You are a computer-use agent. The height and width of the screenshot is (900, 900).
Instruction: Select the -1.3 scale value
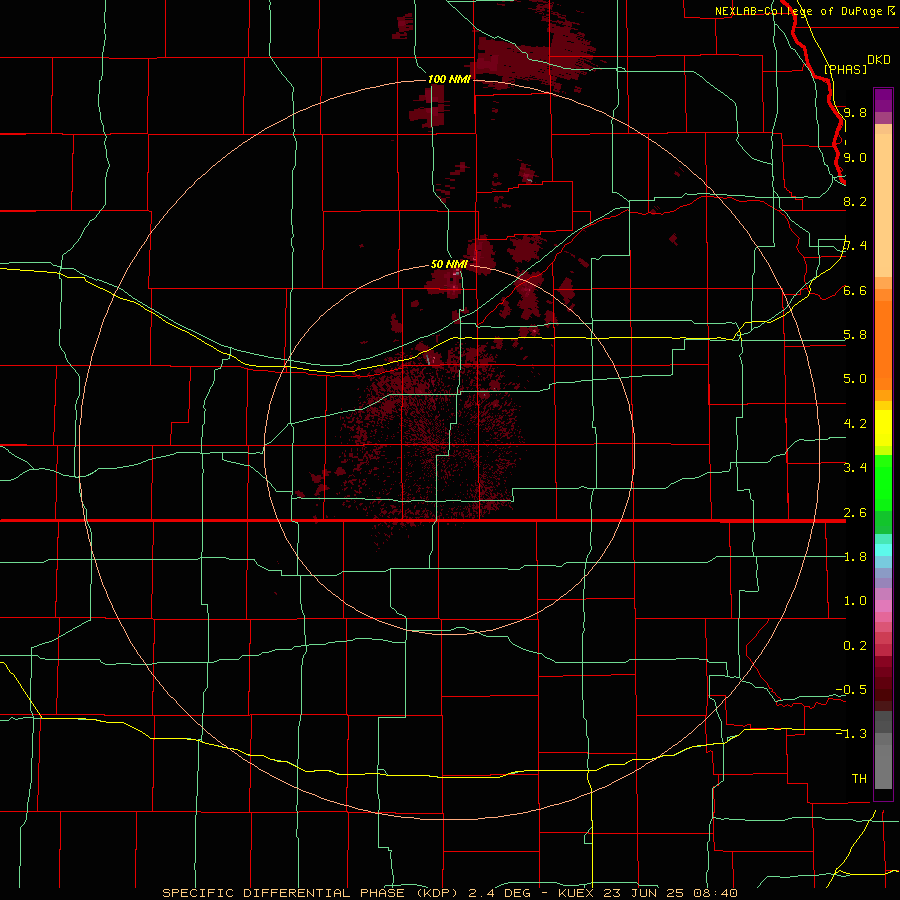point(851,734)
